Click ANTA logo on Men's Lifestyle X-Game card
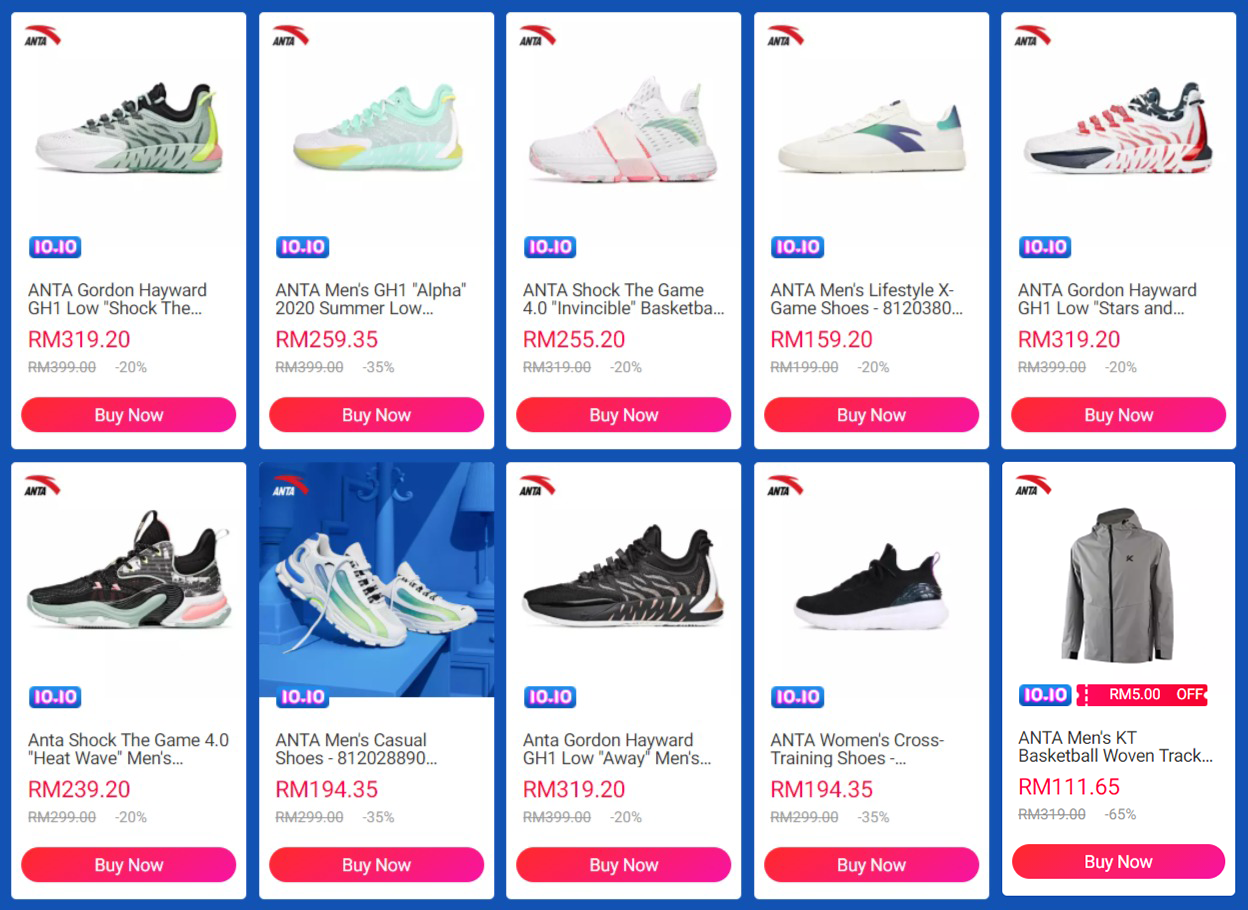 coord(785,36)
